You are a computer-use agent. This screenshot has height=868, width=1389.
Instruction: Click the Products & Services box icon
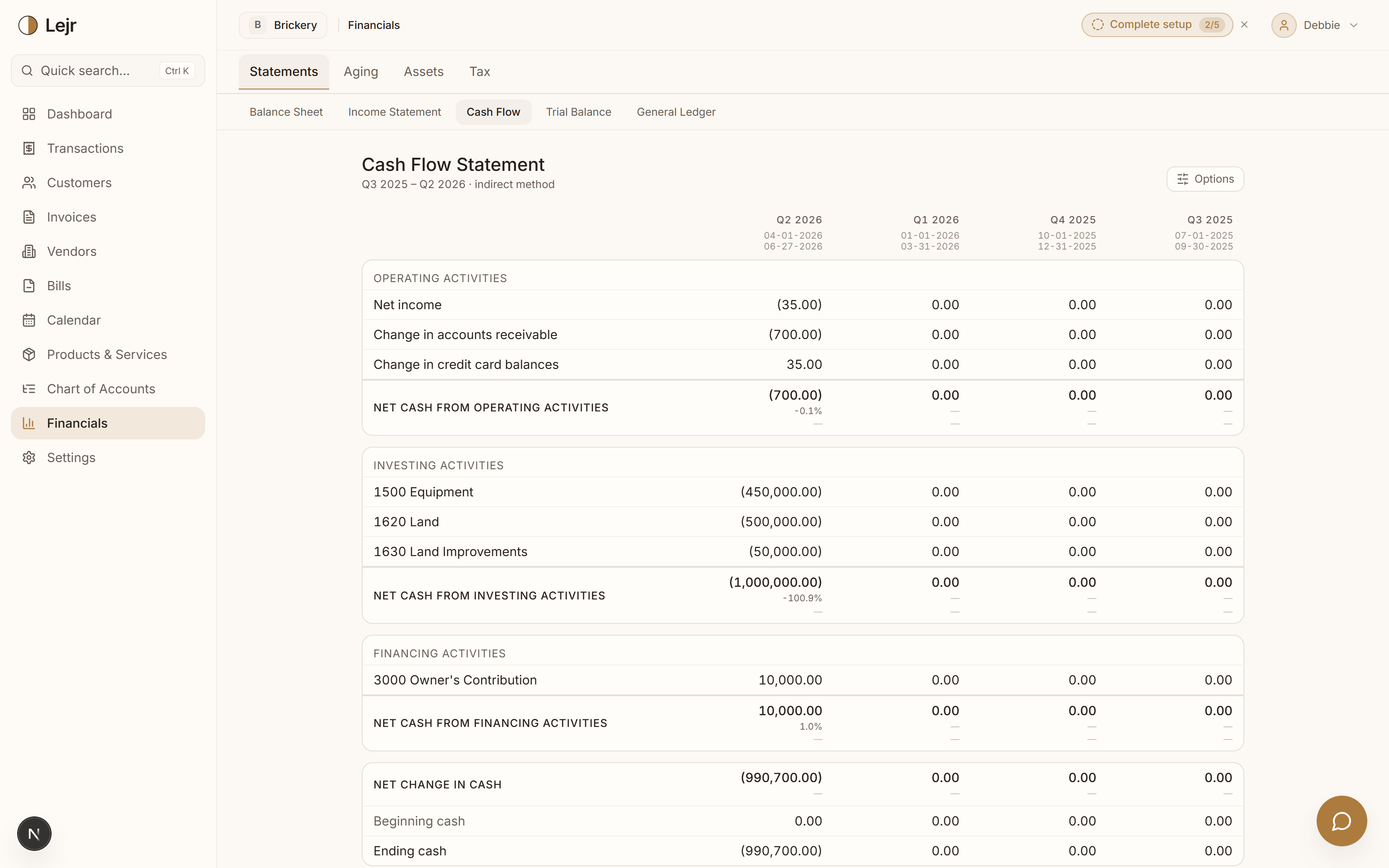(28, 354)
